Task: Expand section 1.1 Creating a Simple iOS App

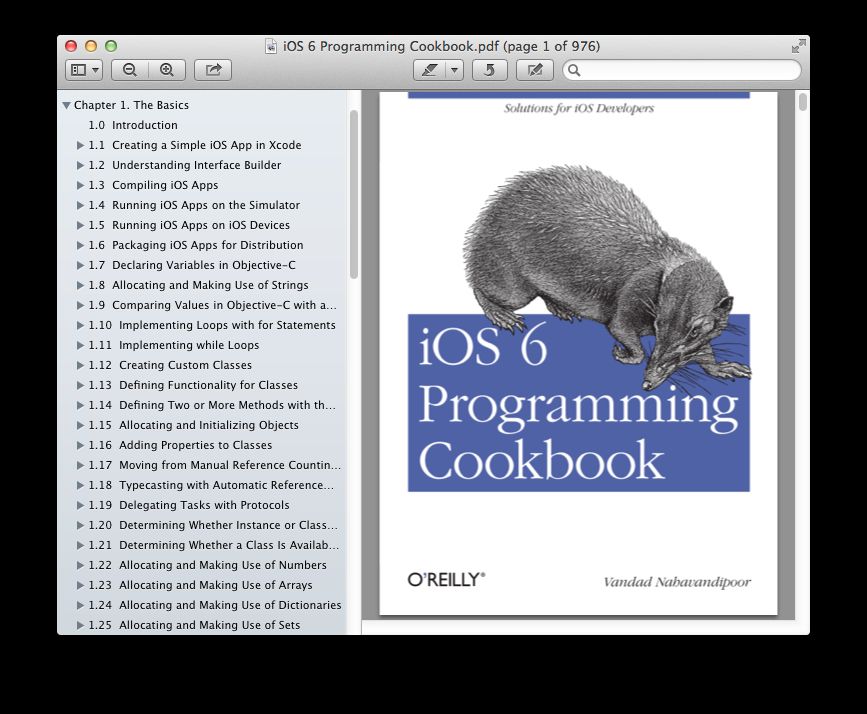Action: click(x=81, y=145)
